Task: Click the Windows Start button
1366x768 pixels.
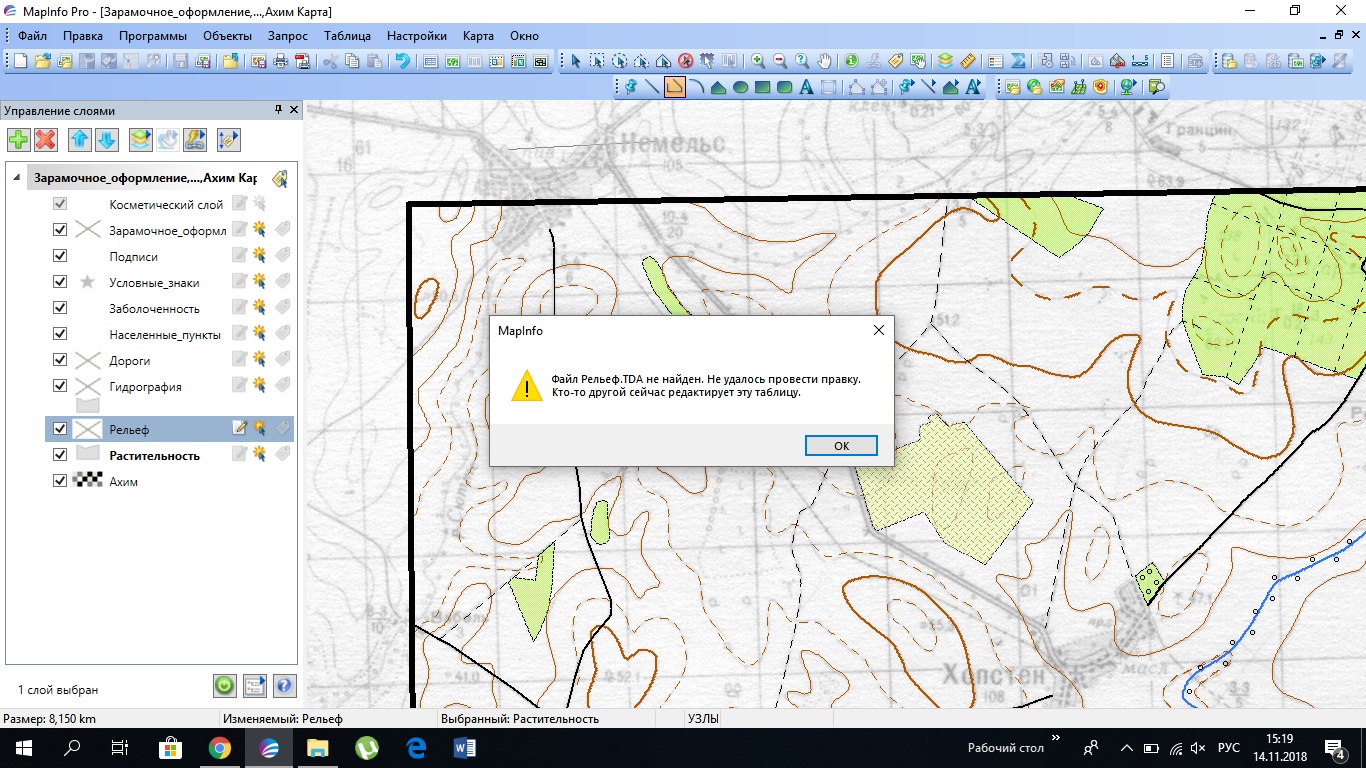Action: (x=23, y=748)
